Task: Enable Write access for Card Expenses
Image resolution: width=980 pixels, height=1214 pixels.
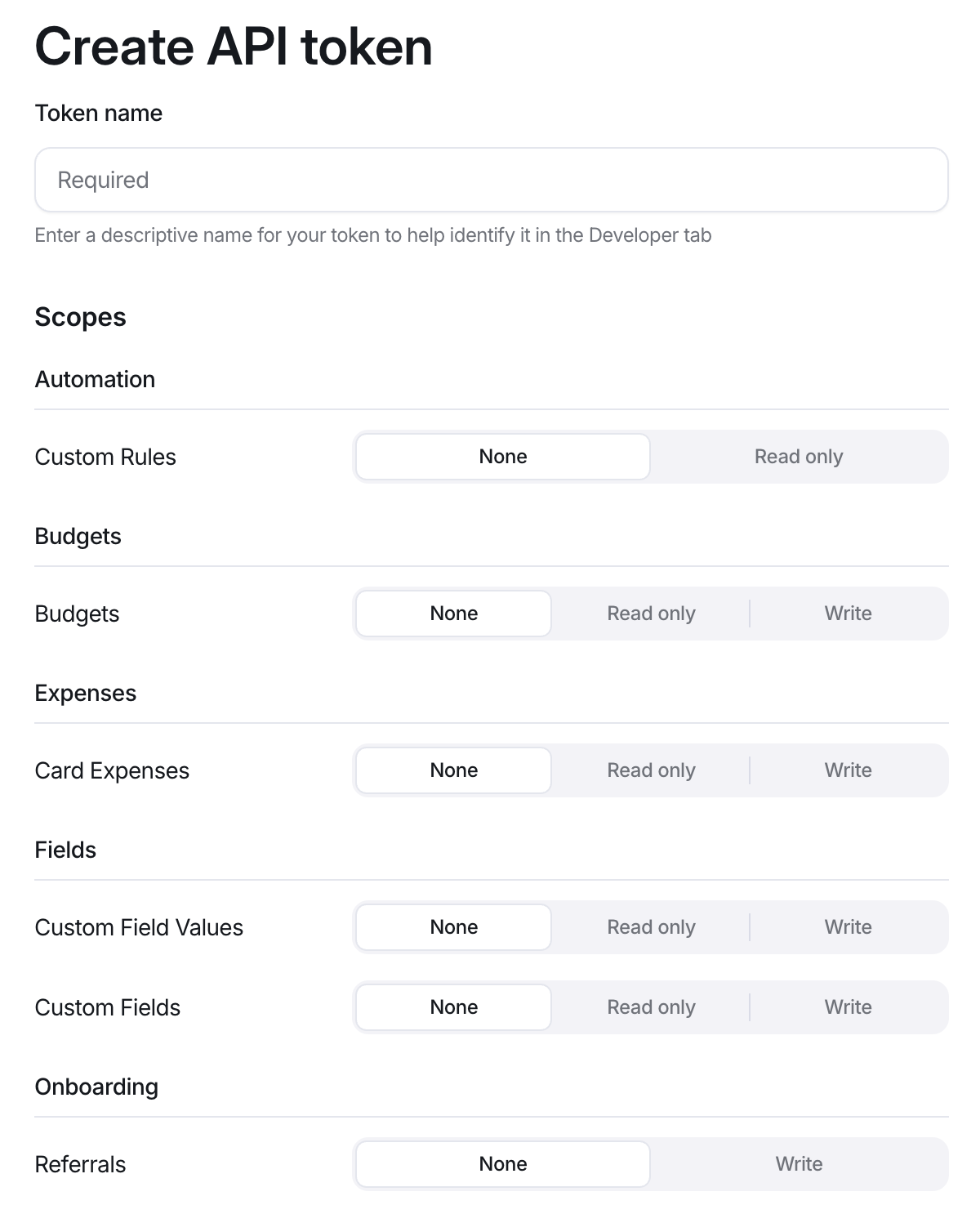Action: pyautogui.click(x=848, y=770)
